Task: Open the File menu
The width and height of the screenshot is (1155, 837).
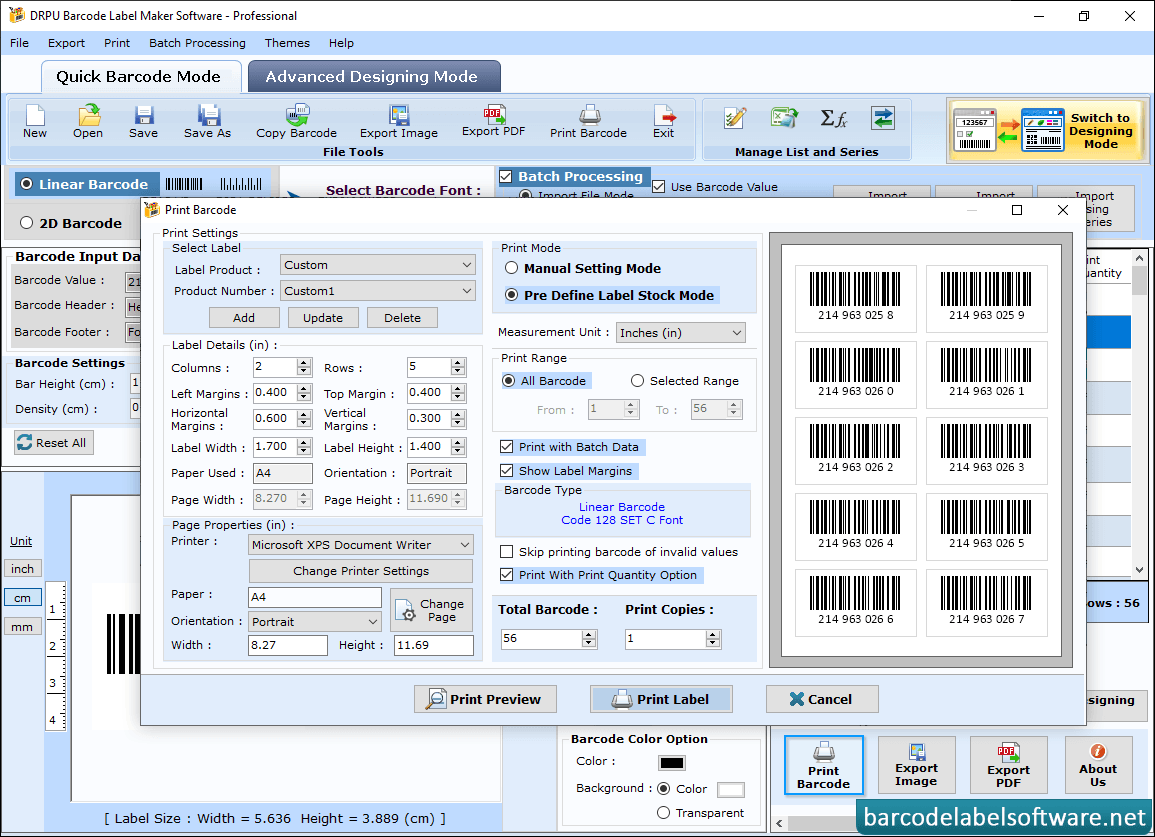Action: coord(19,43)
